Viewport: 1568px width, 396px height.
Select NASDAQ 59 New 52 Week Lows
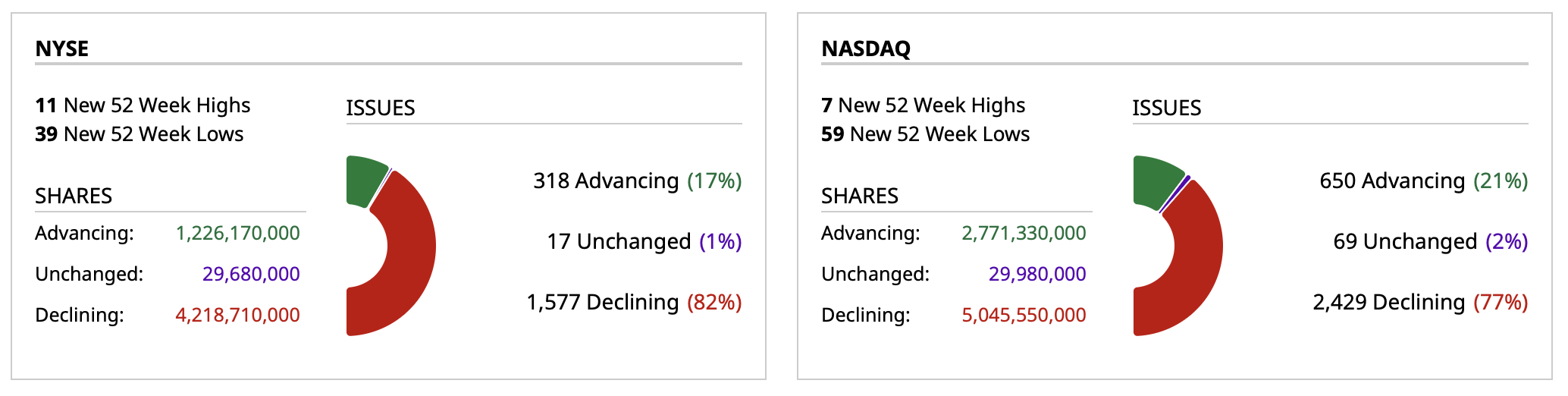tap(925, 134)
